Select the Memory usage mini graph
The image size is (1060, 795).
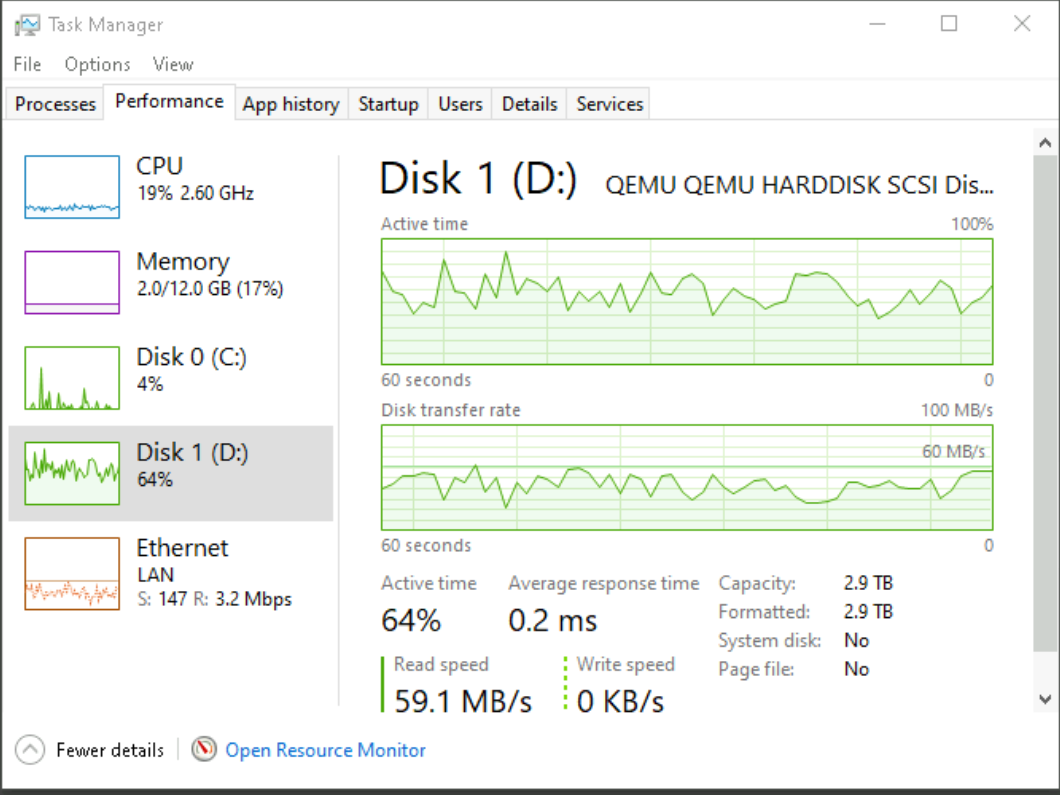(x=72, y=283)
